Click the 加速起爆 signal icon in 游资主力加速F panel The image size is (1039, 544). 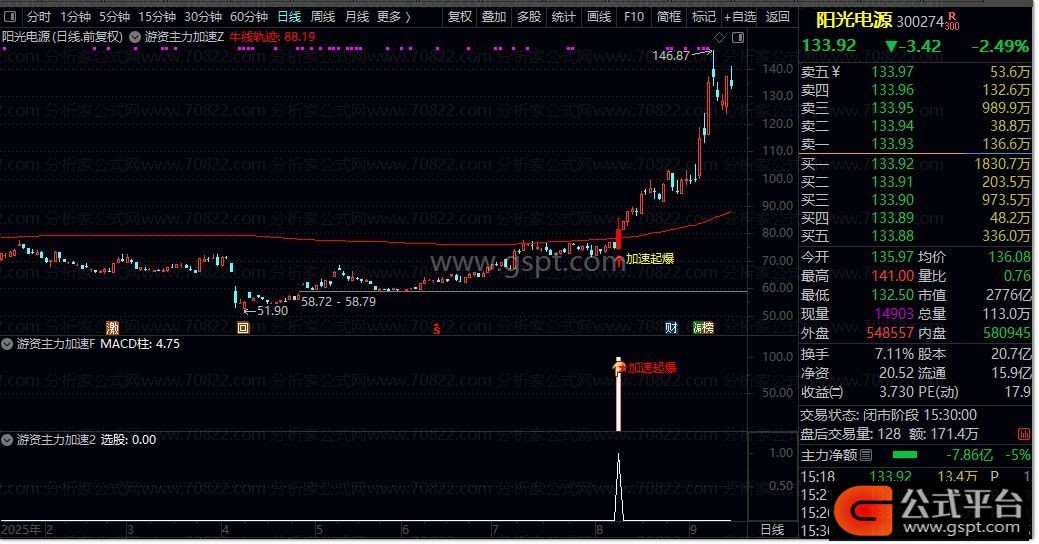(619, 366)
